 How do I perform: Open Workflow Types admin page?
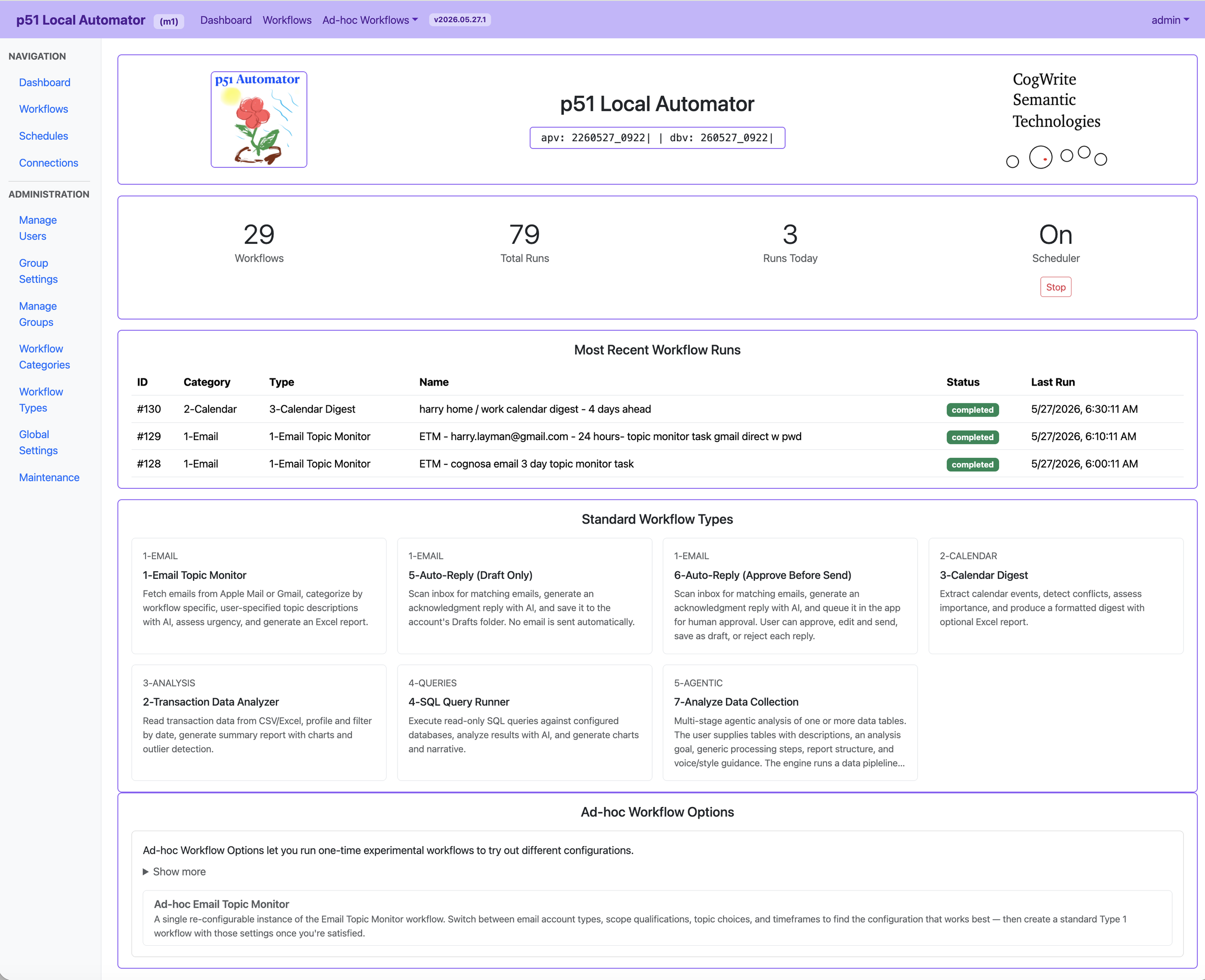point(41,400)
